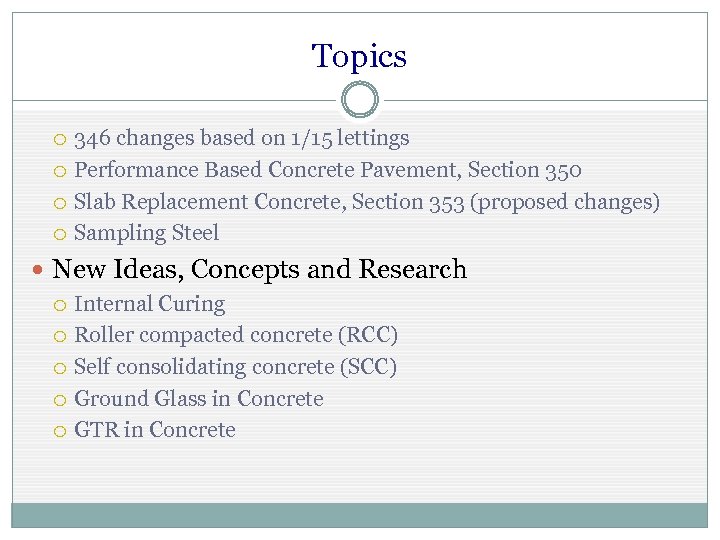
Task: Select the "Internal Curing" bullet text
Action: (150, 304)
